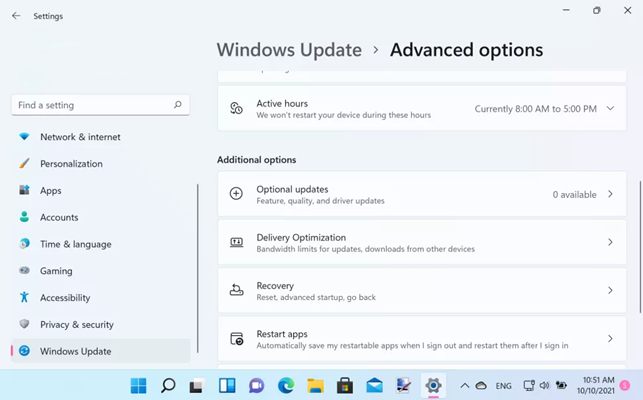643x400 pixels.
Task: Click the pink notification badge in tray
Action: coord(625,385)
